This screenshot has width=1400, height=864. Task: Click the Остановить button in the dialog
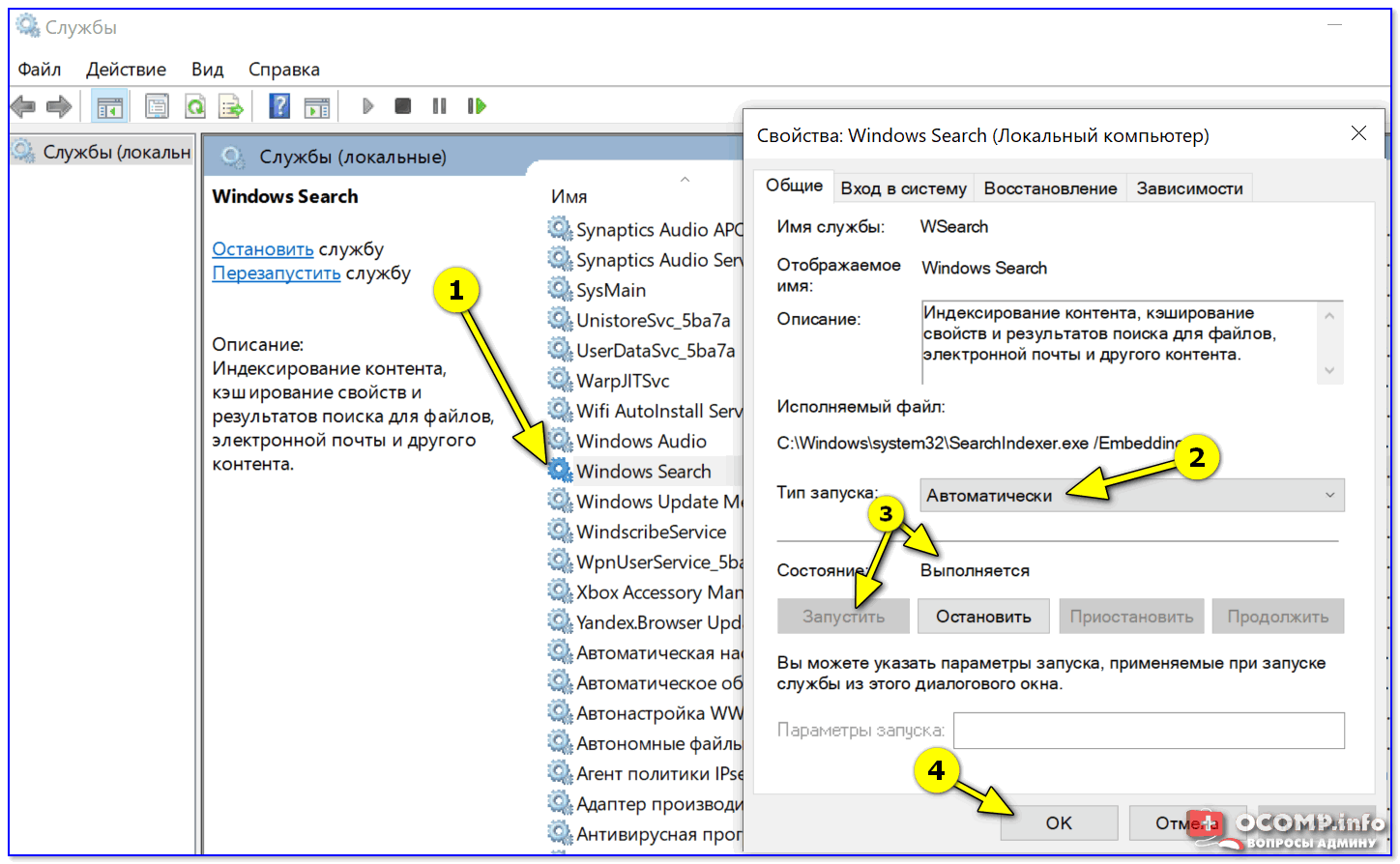click(x=983, y=617)
